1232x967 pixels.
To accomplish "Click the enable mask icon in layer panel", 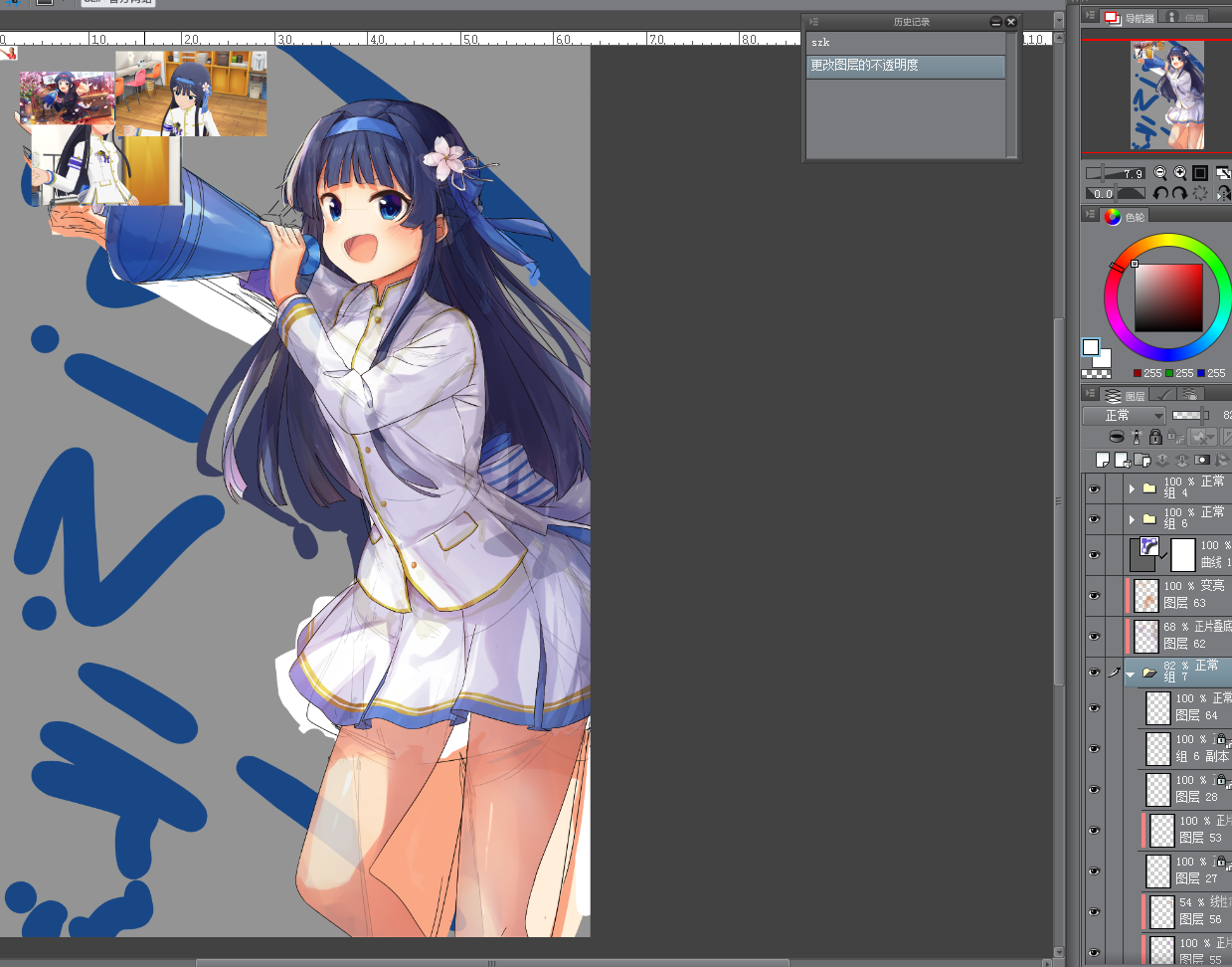I will 1202,437.
